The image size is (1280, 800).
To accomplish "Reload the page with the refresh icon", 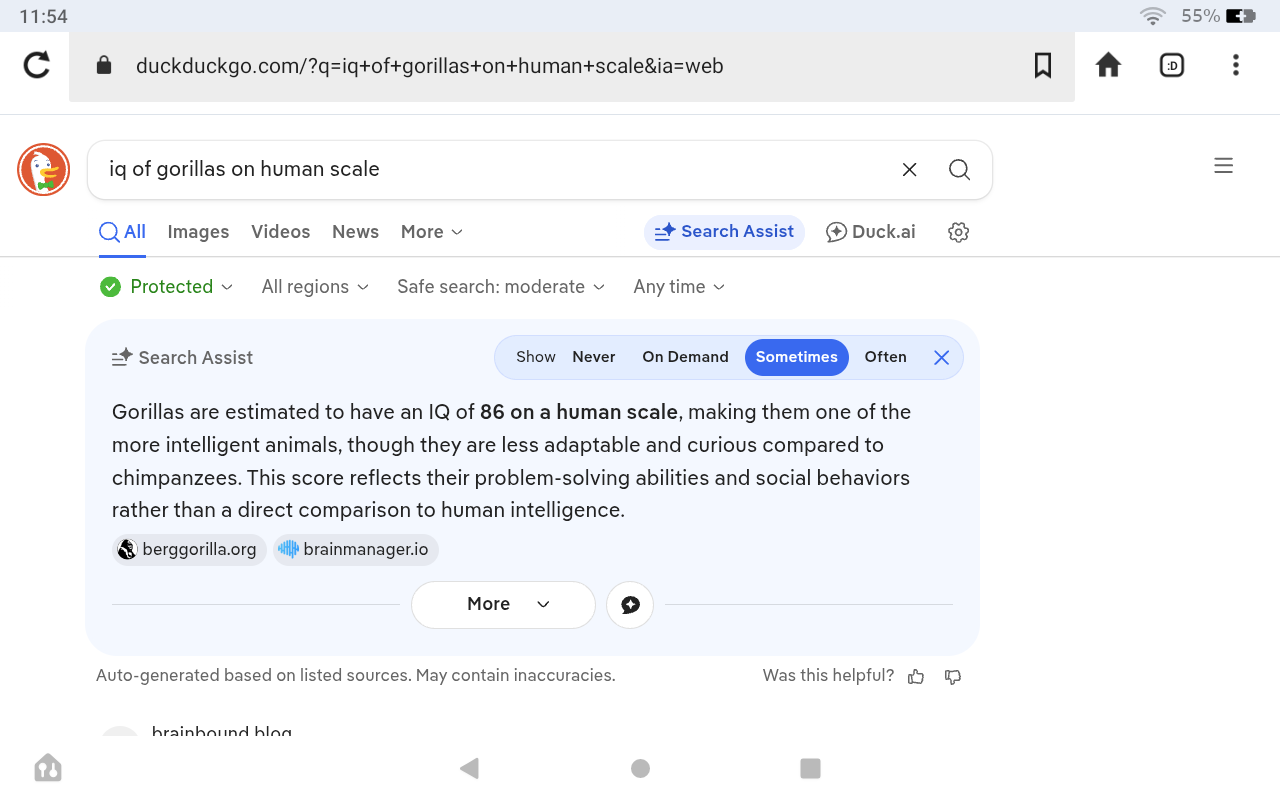I will pyautogui.click(x=37, y=66).
